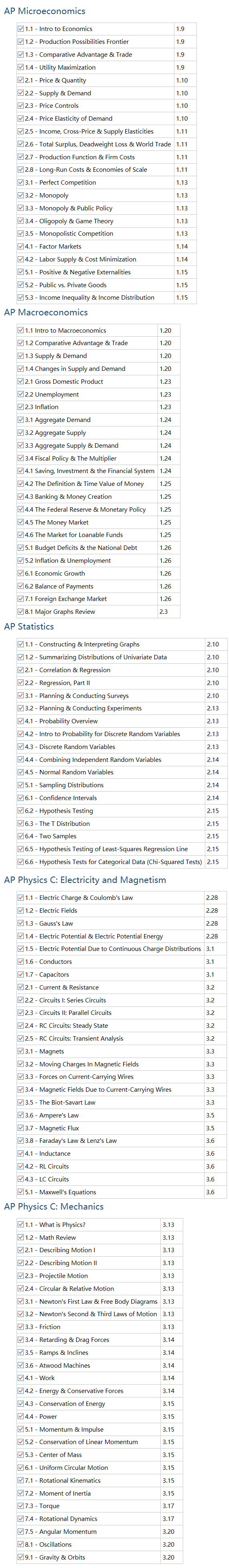Toggle 1.3 - Gauss's Law checkbox

(21, 924)
